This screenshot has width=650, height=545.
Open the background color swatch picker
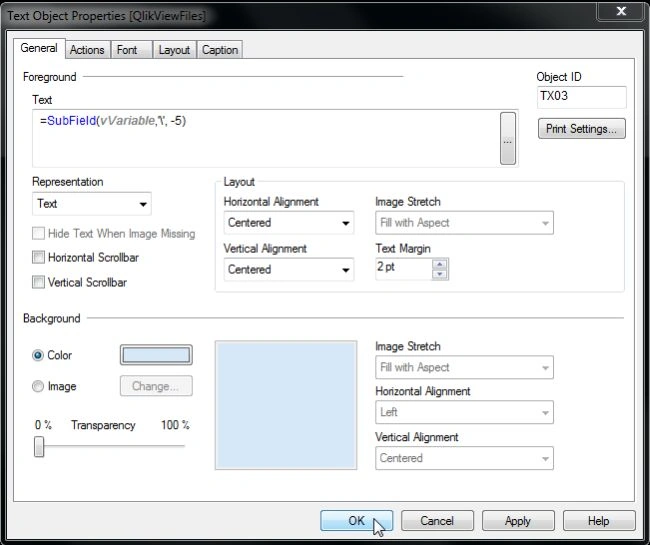[x=156, y=355]
